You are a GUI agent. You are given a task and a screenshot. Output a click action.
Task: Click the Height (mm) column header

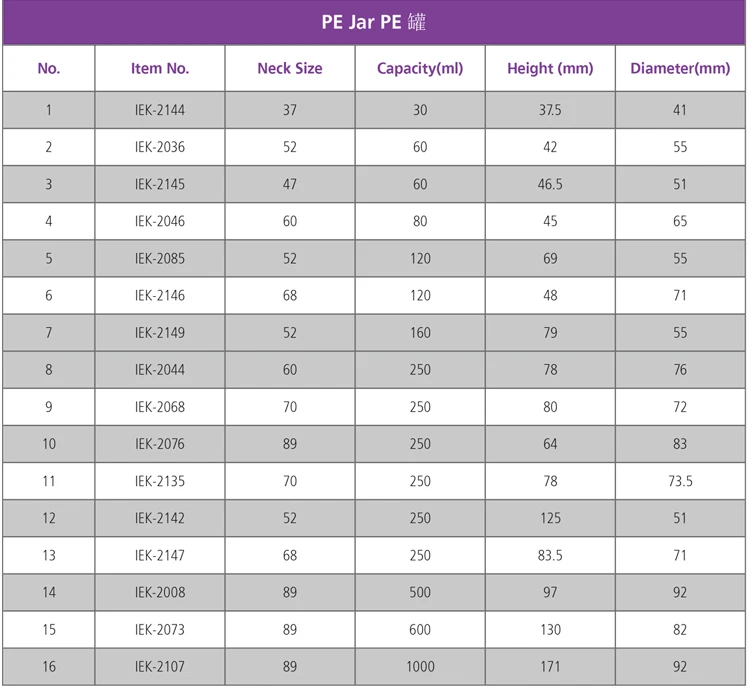point(550,69)
